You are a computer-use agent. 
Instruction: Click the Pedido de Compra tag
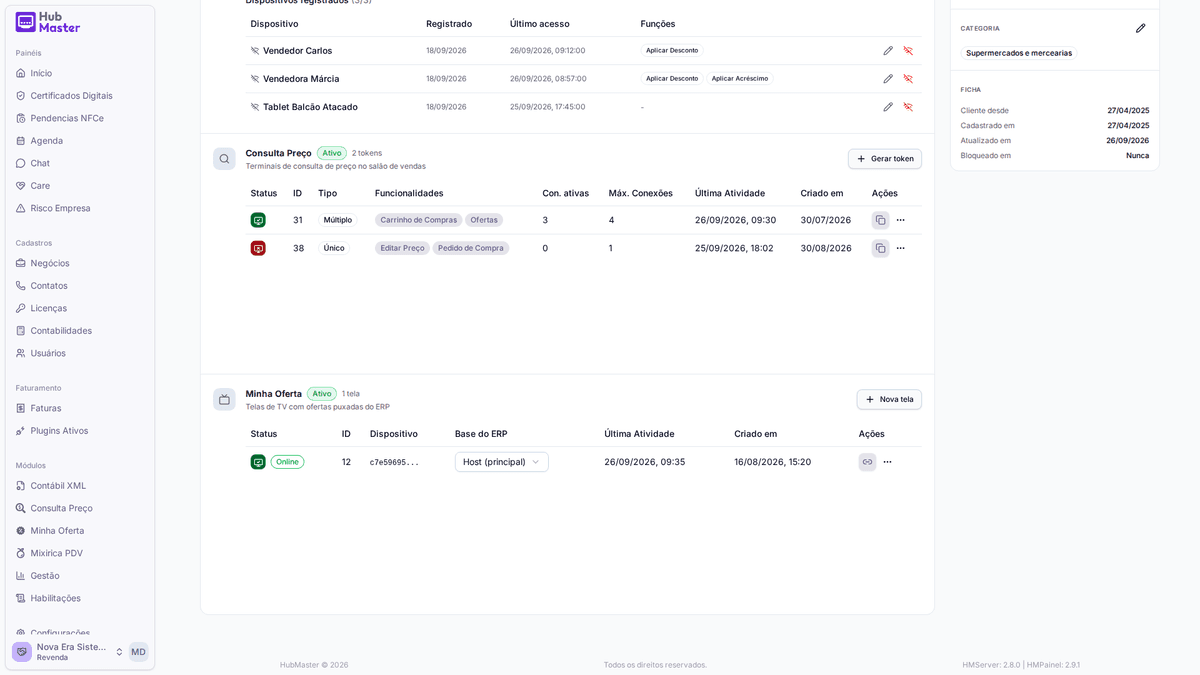point(471,248)
